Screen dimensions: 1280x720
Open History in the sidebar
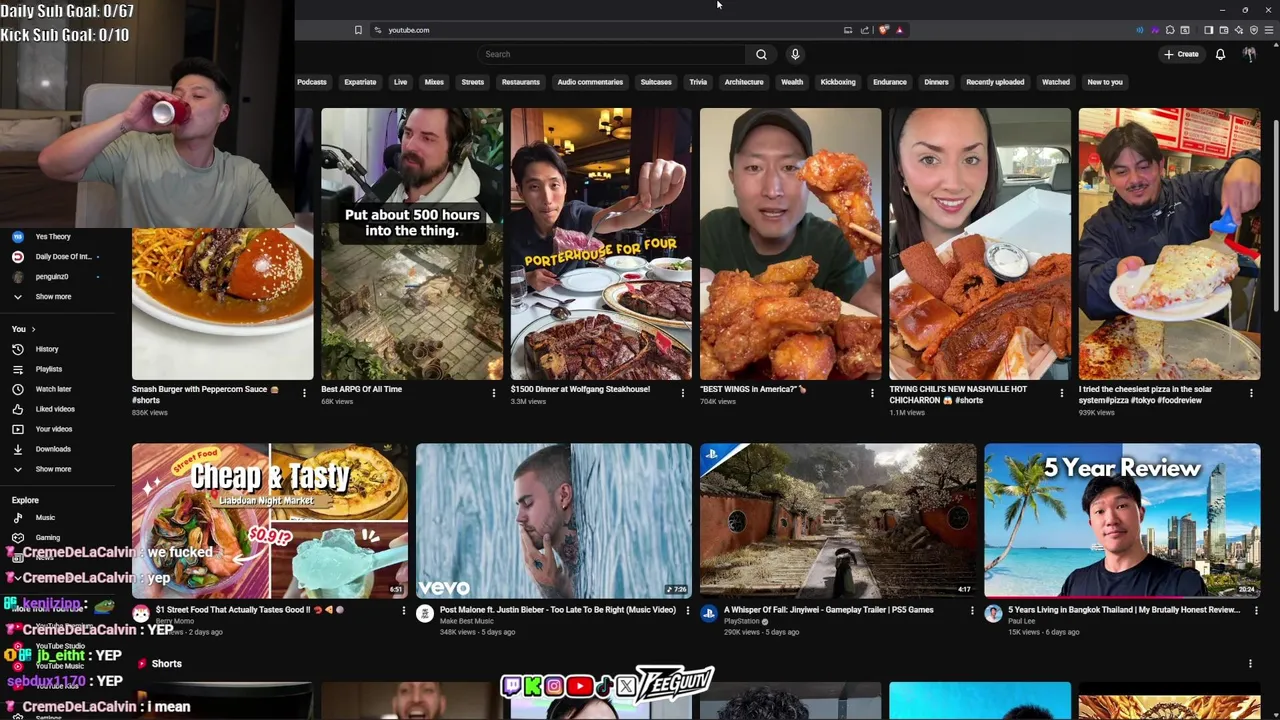47,349
